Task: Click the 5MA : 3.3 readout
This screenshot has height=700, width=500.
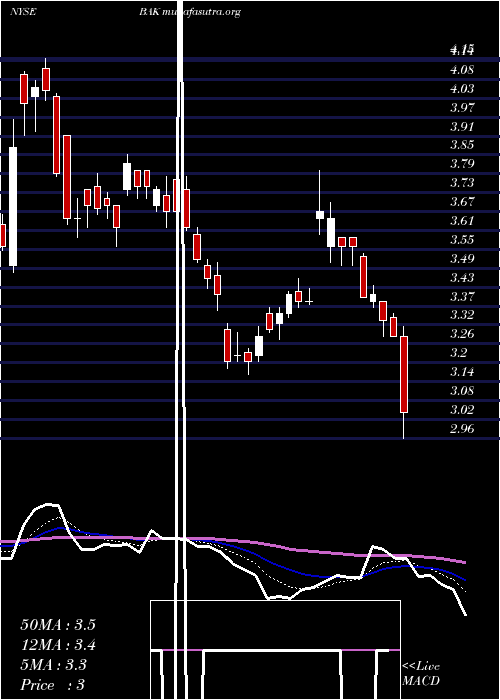Action: coord(54,665)
